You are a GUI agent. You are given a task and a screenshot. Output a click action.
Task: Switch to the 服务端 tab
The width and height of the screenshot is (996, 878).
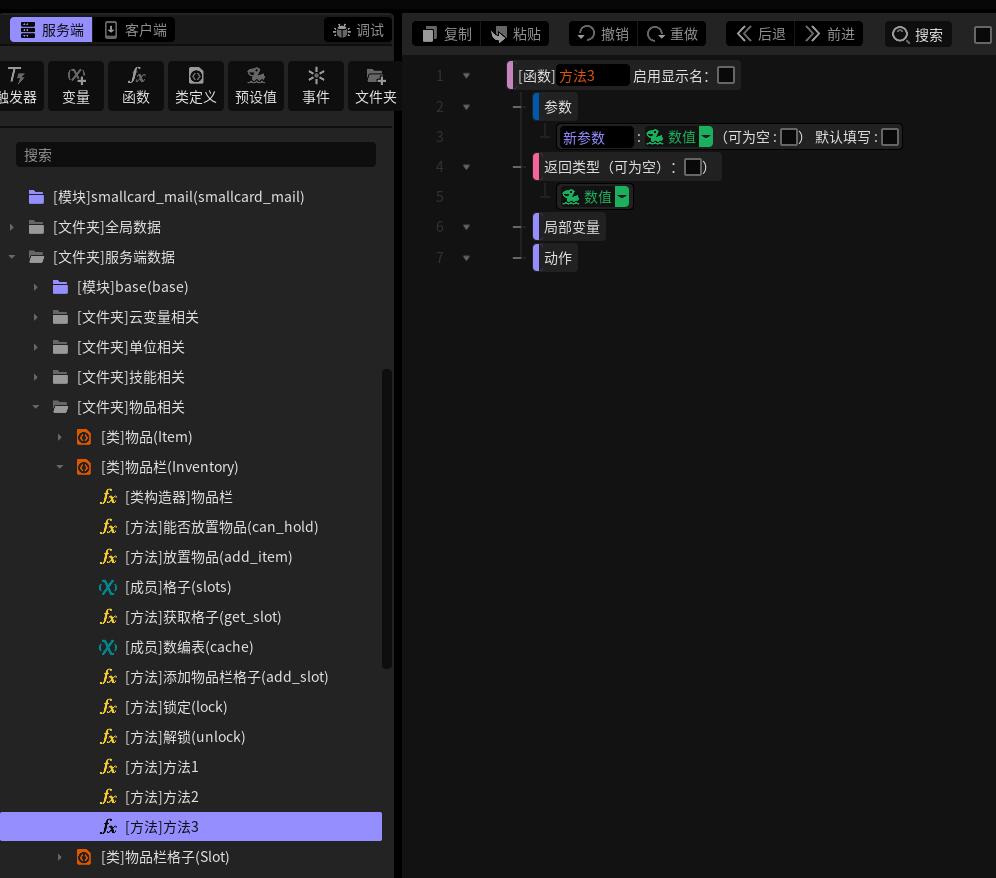(51, 30)
